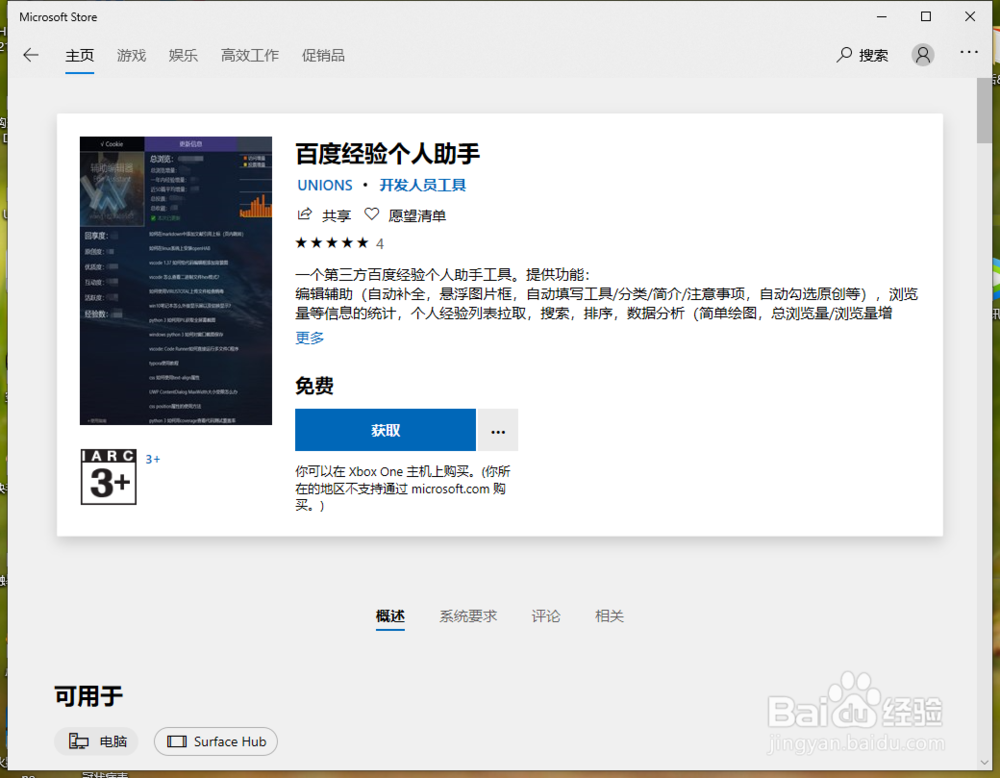
Task: Open more options beside the 获取 button
Action: point(498,430)
